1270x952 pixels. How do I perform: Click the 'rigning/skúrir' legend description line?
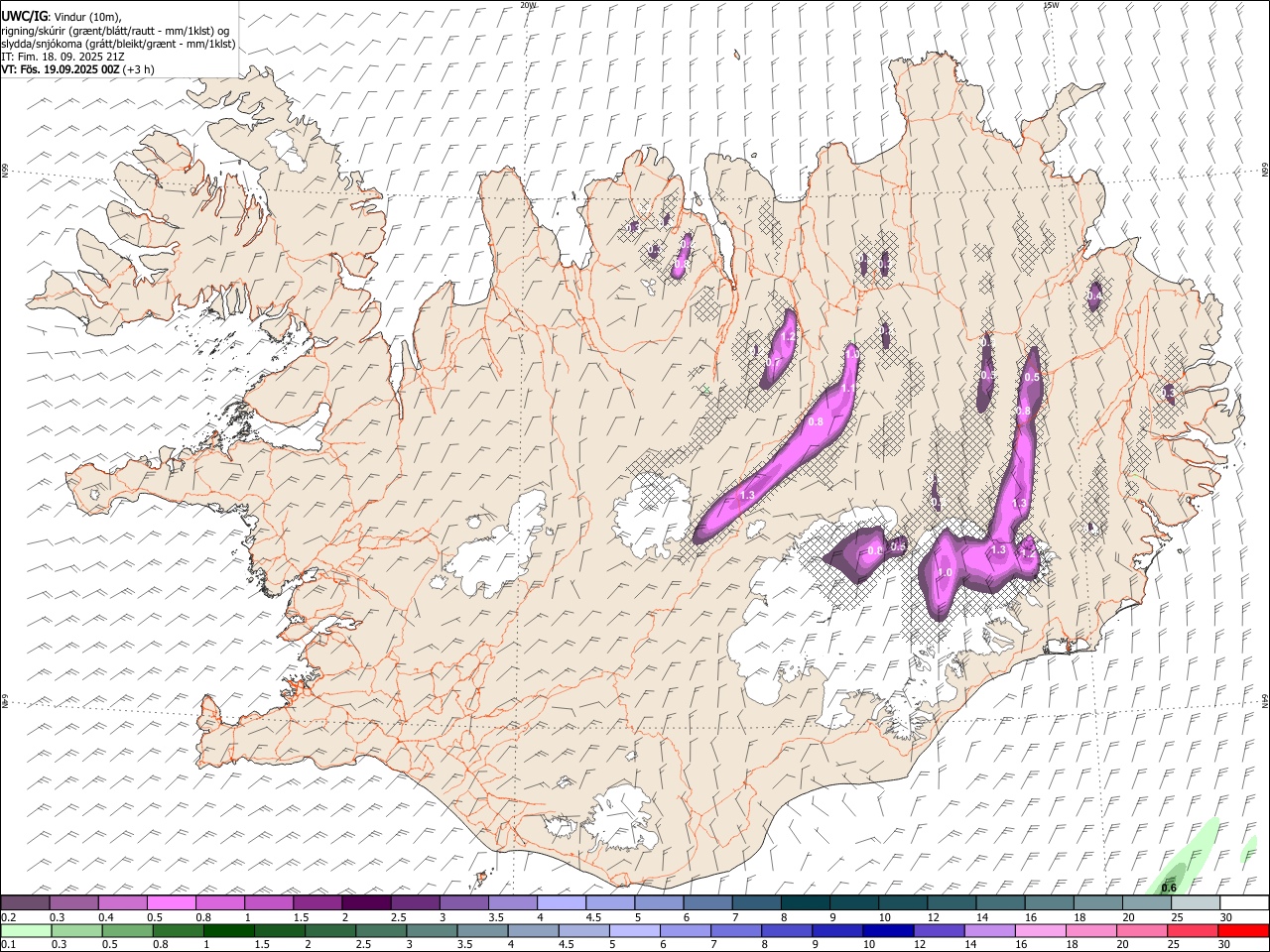115,30
